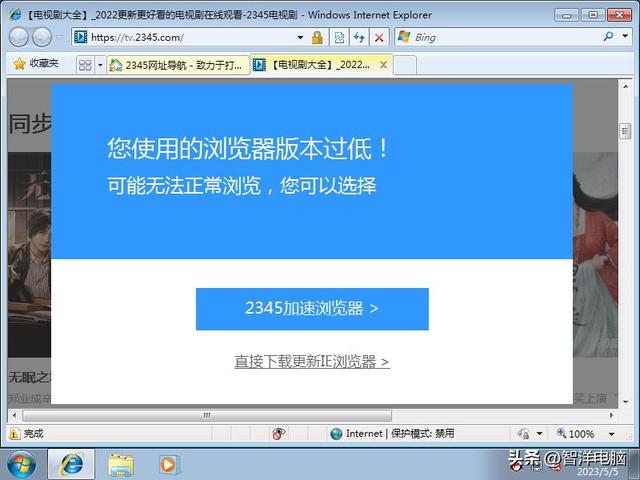Open the status bar warning icon beside 完成

click(x=15, y=433)
